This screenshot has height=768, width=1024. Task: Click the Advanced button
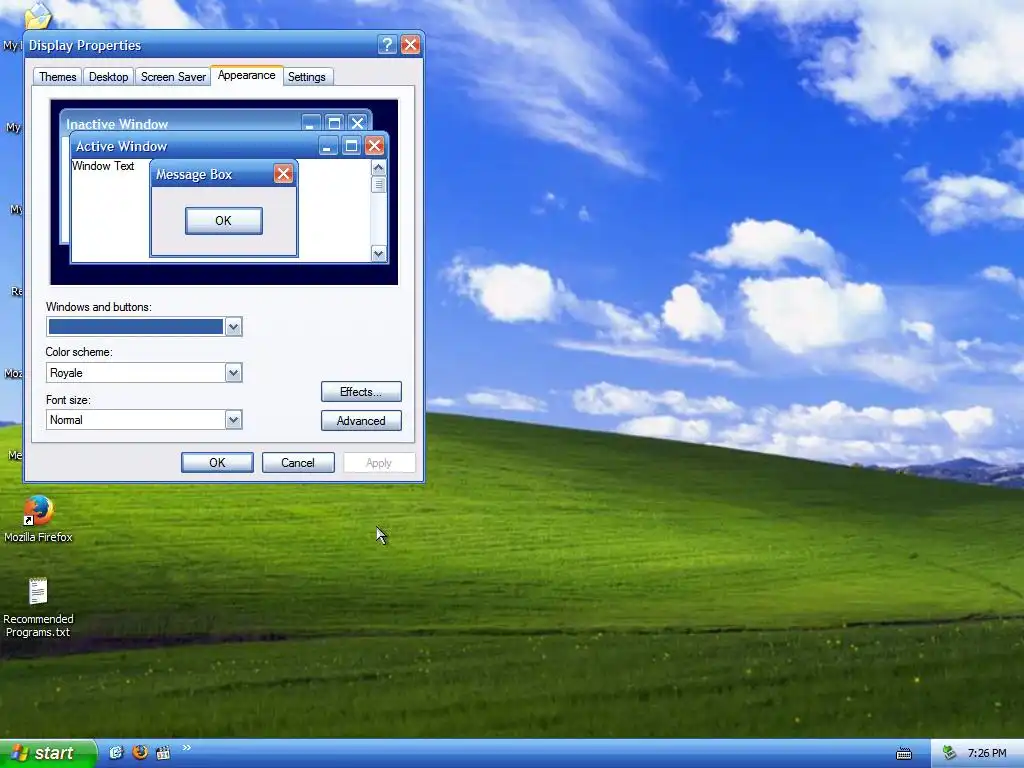361,421
